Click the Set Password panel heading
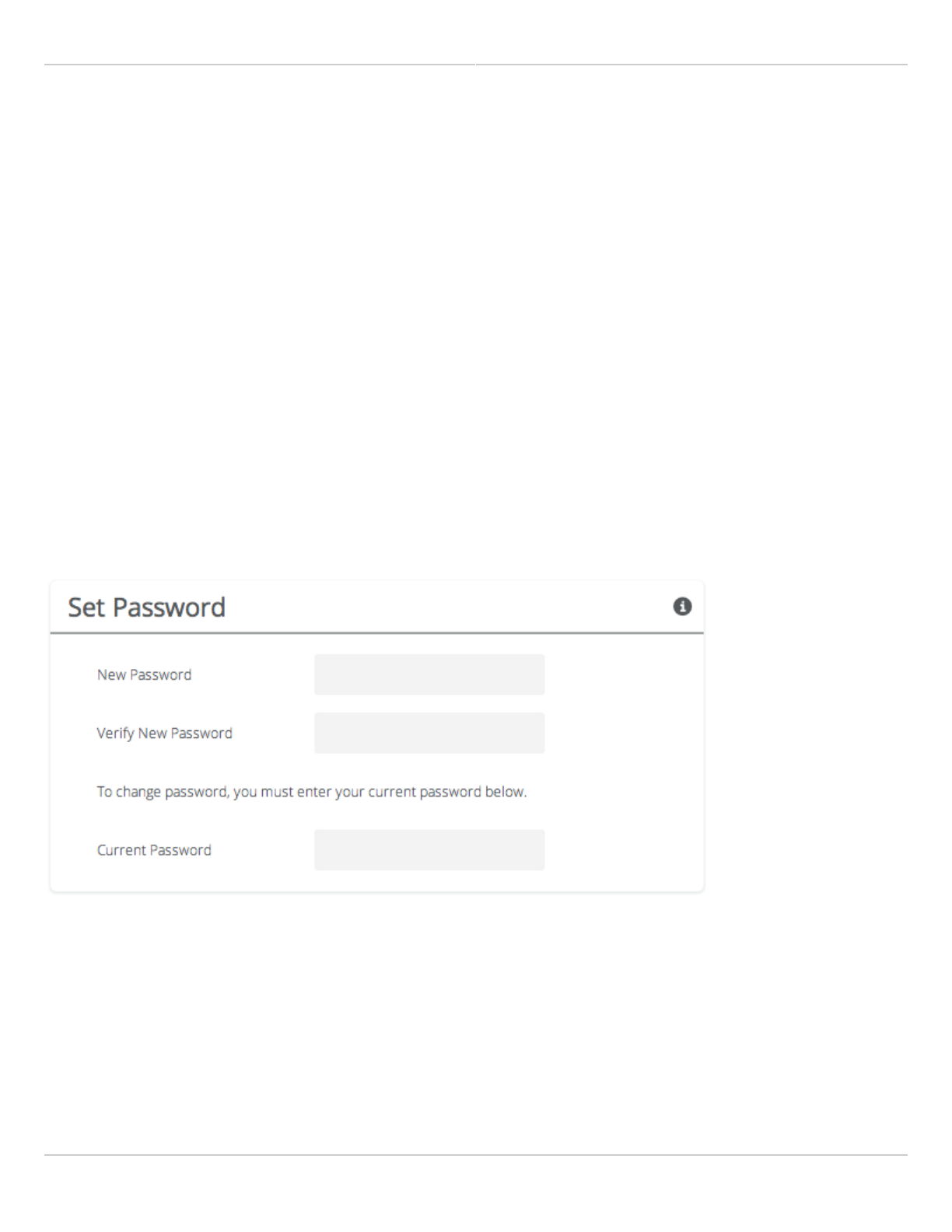 (x=146, y=607)
